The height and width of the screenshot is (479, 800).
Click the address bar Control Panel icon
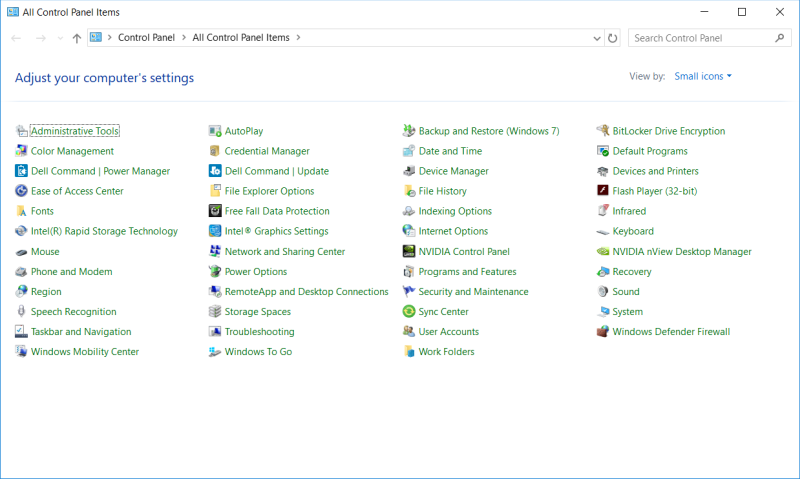click(96, 37)
